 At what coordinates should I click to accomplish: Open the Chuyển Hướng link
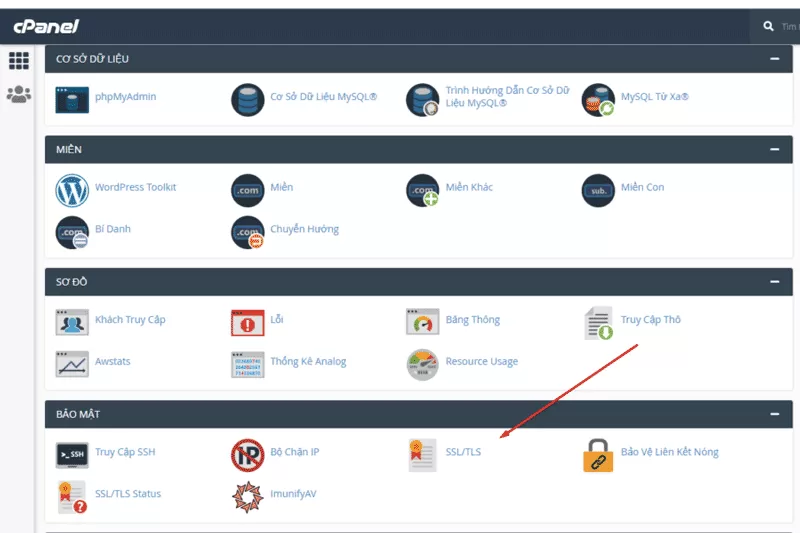[x=304, y=229]
